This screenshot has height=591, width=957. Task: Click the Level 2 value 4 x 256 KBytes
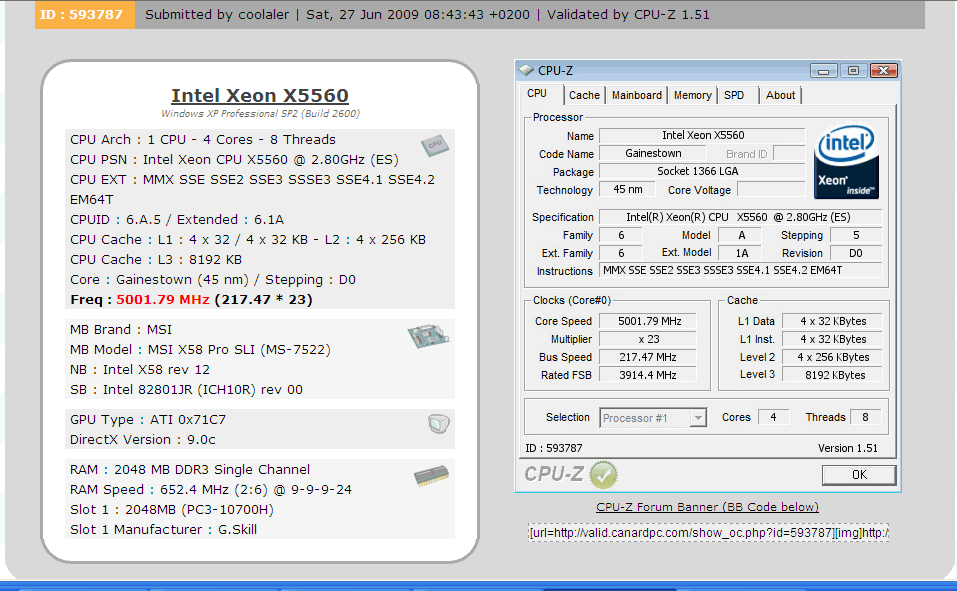click(832, 357)
